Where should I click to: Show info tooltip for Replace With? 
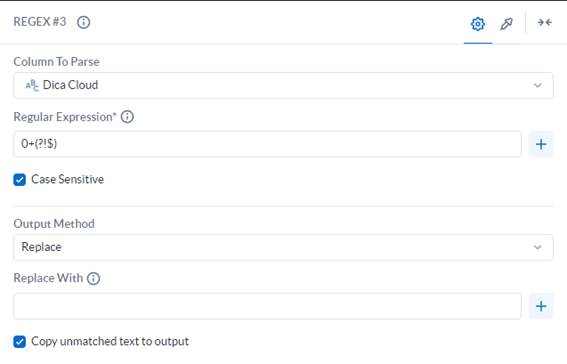93,278
